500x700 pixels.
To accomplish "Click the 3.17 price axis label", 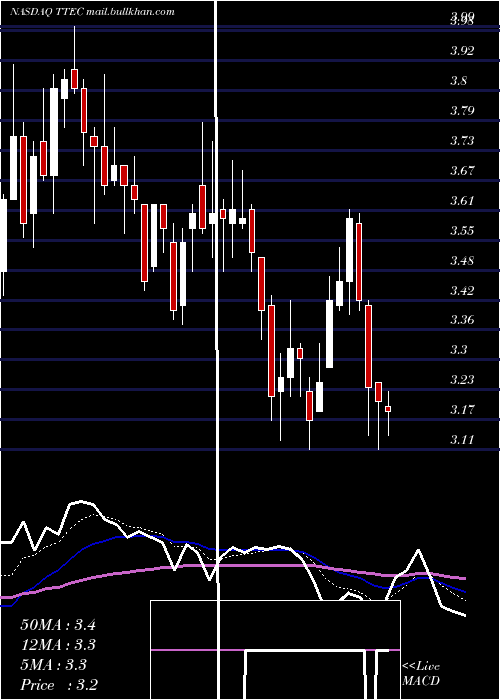I will (x=462, y=409).
